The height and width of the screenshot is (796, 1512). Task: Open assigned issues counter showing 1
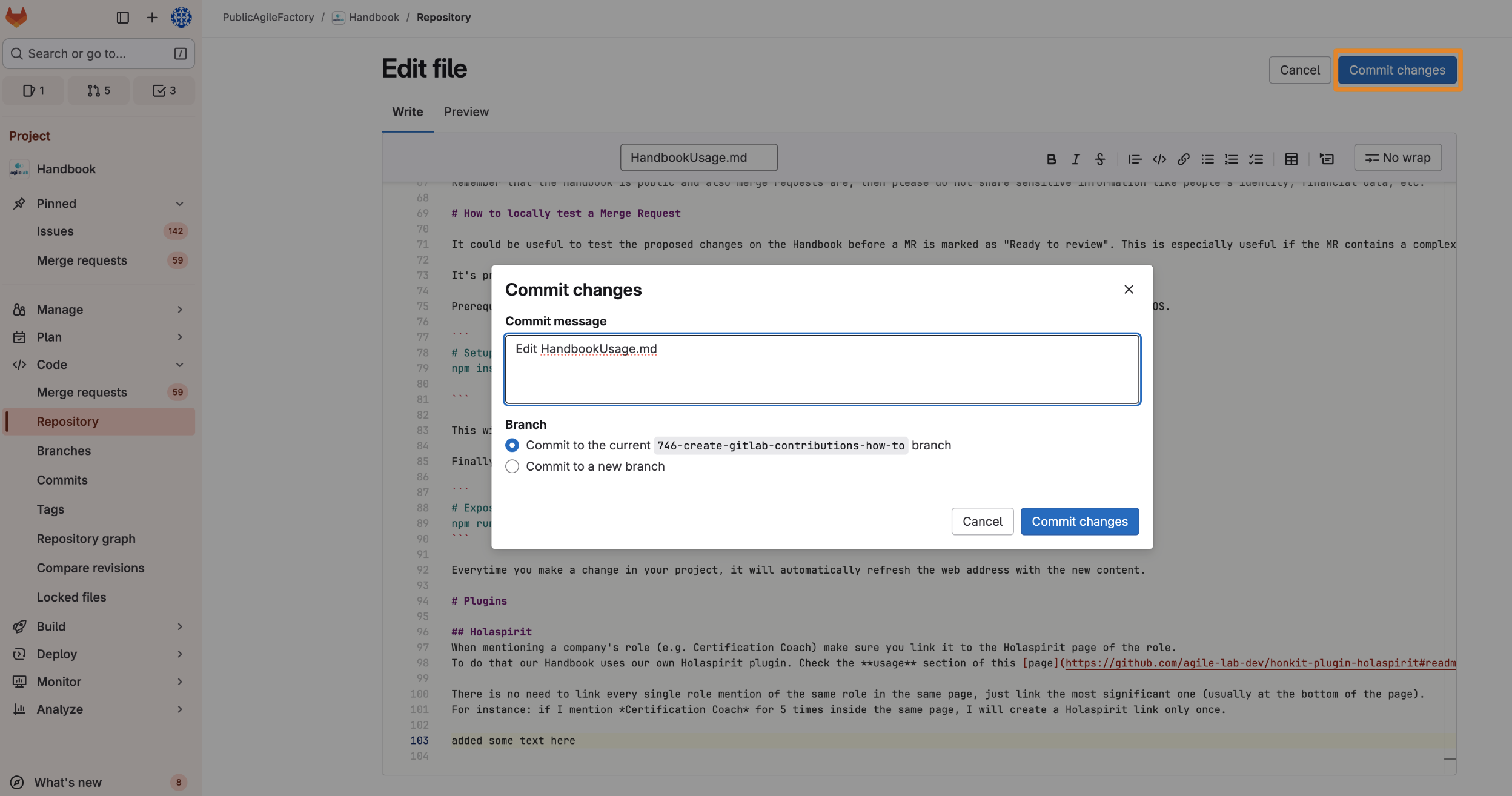pos(34,90)
